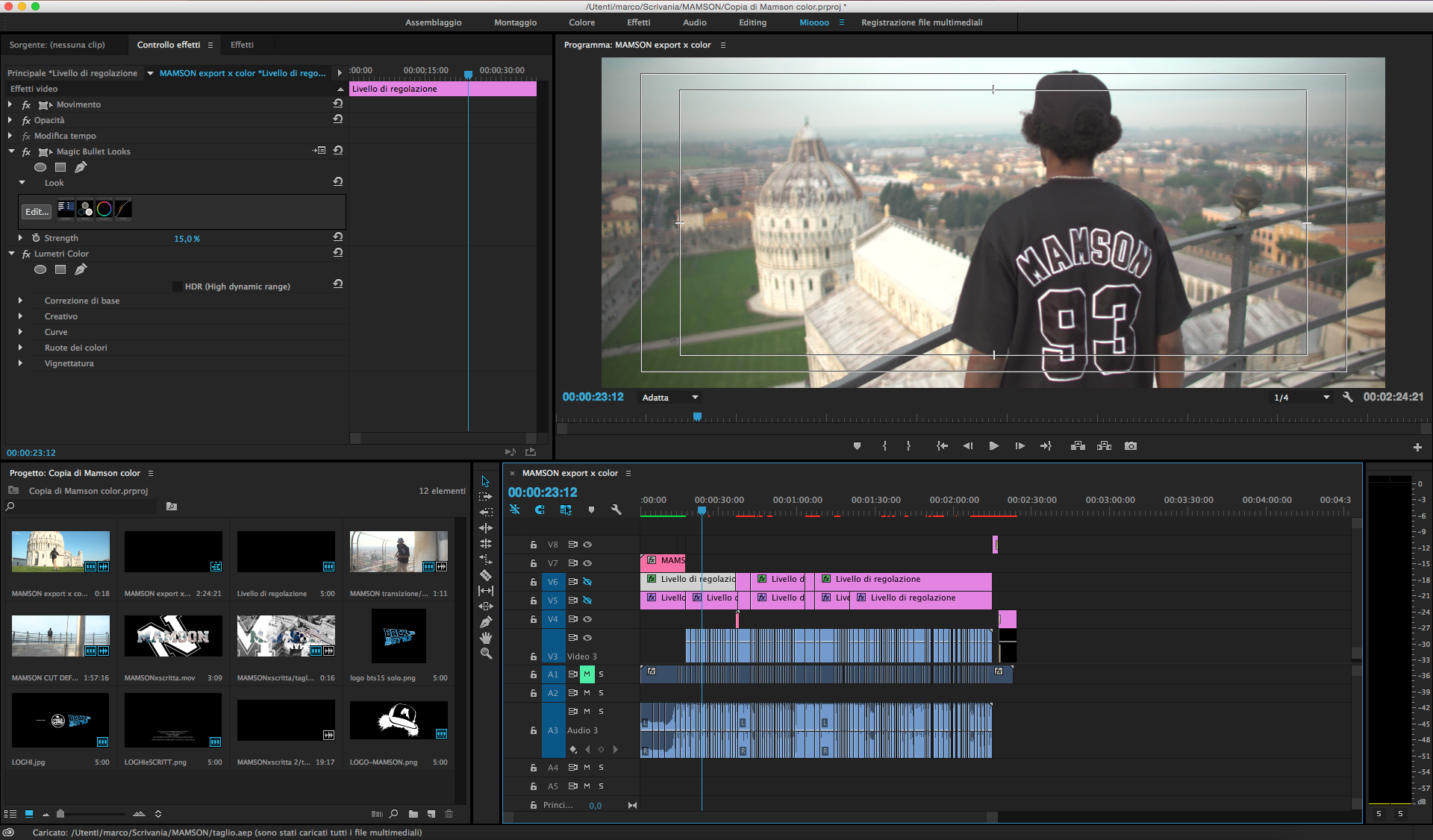Switch to Colore workspace
This screenshot has width=1433, height=840.
tap(582, 22)
